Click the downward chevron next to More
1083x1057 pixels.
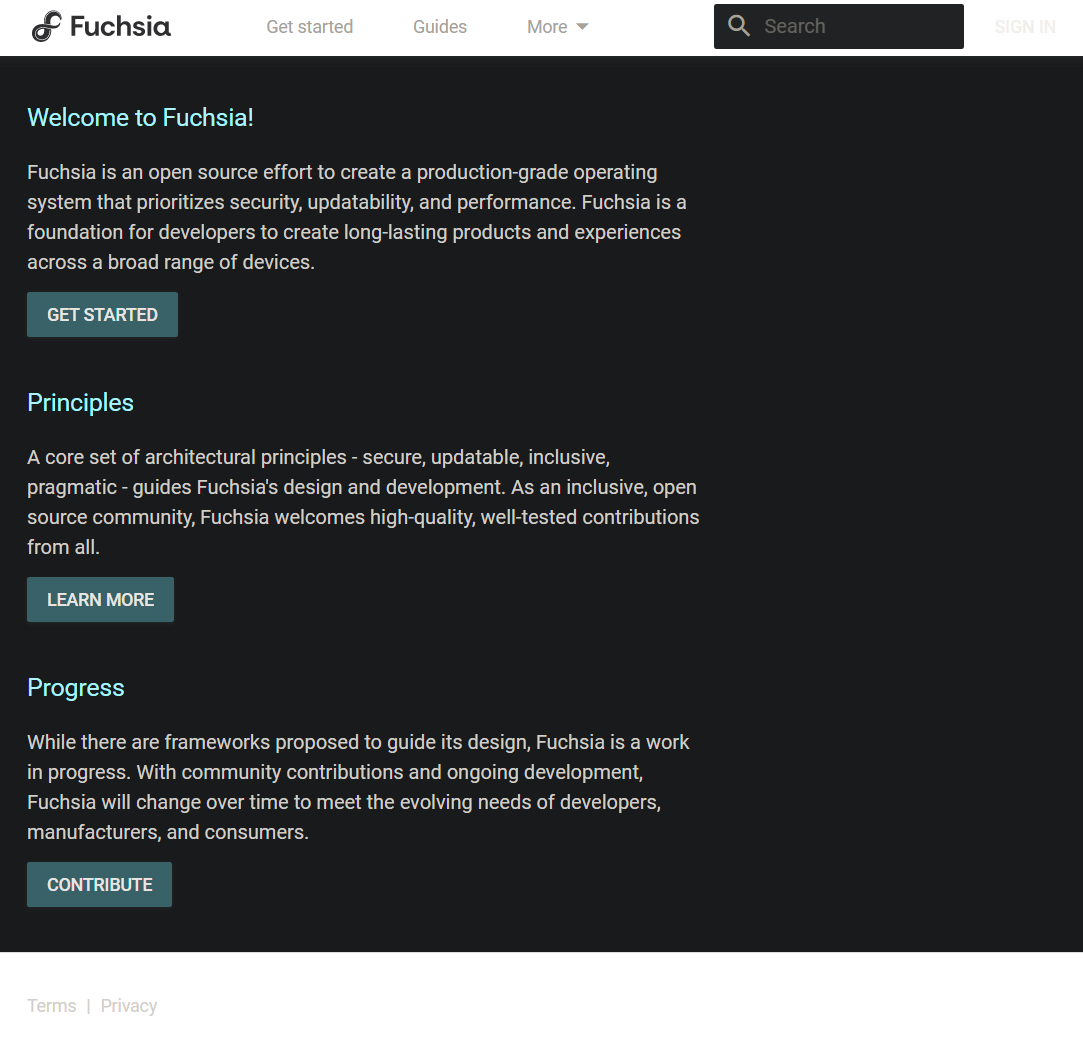click(582, 27)
